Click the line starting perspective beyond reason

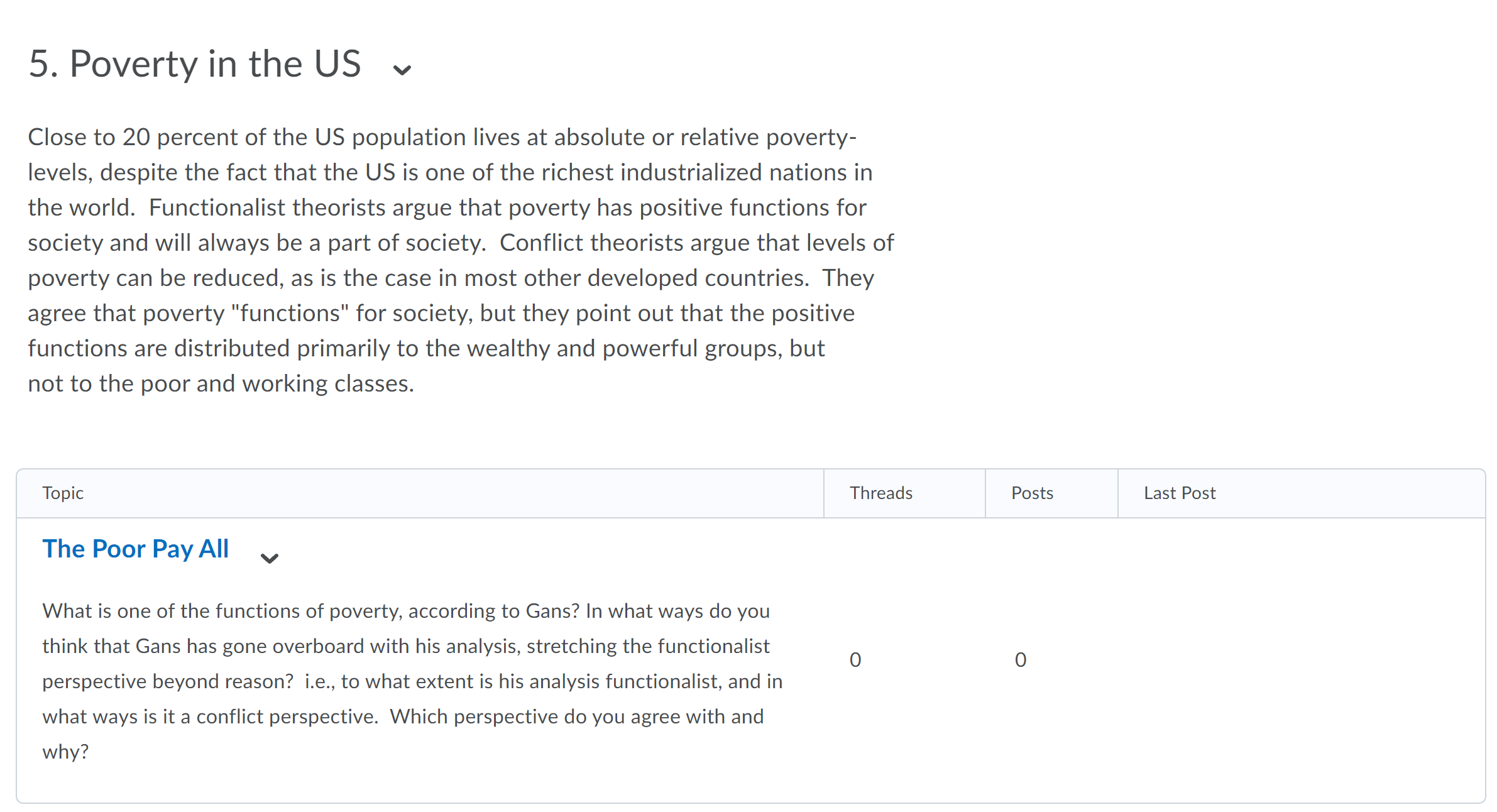(412, 681)
